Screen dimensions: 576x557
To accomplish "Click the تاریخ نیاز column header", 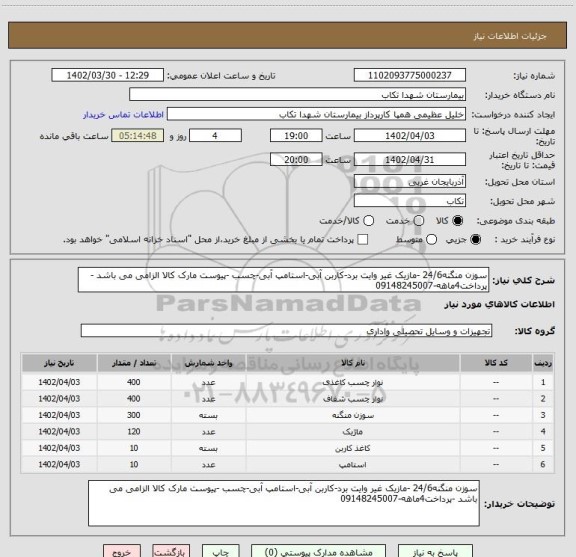I will tap(59, 363).
